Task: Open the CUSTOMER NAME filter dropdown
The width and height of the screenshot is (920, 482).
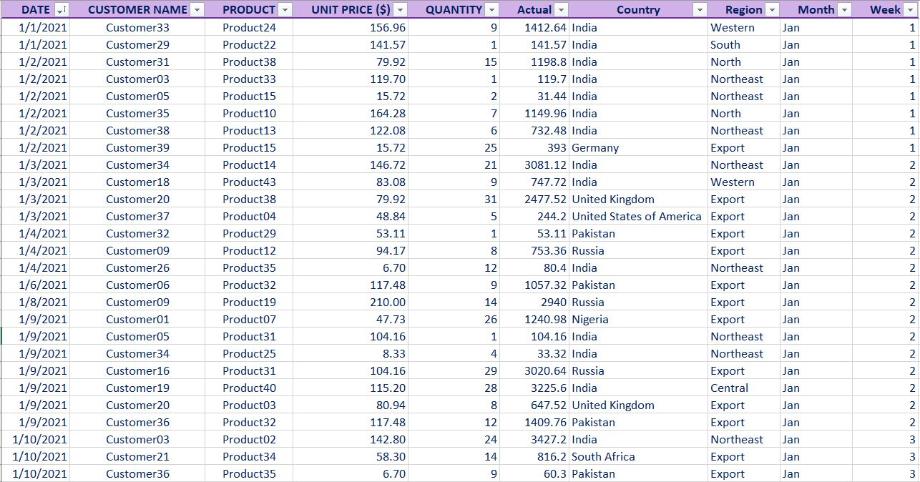Action: coord(197,10)
